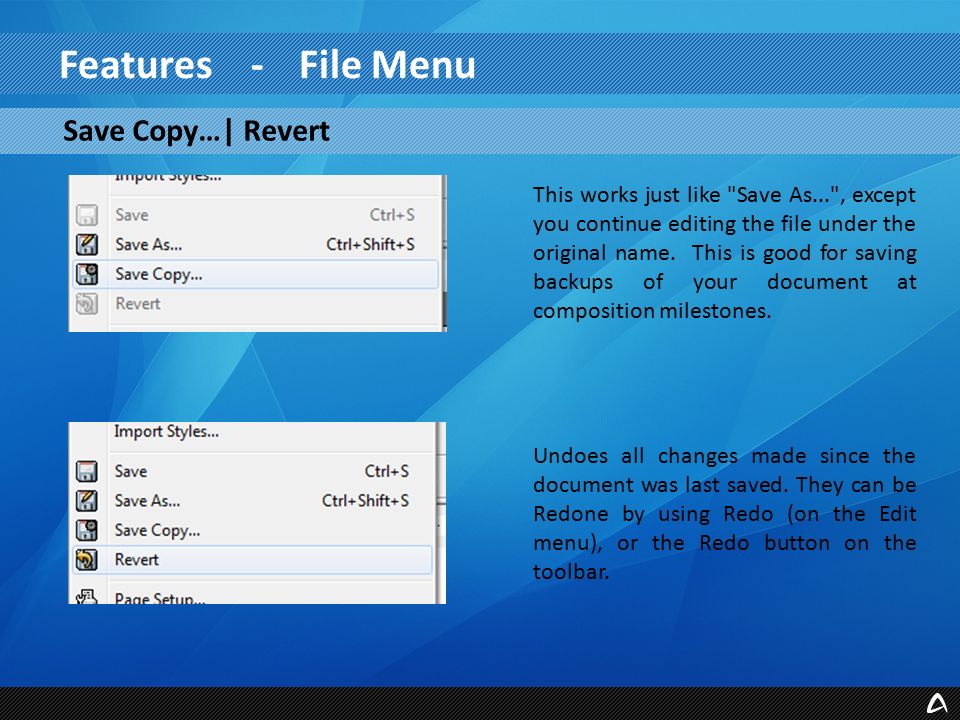Click the Save Copy icon in the lower menu
The height and width of the screenshot is (720, 960).
coord(86,530)
